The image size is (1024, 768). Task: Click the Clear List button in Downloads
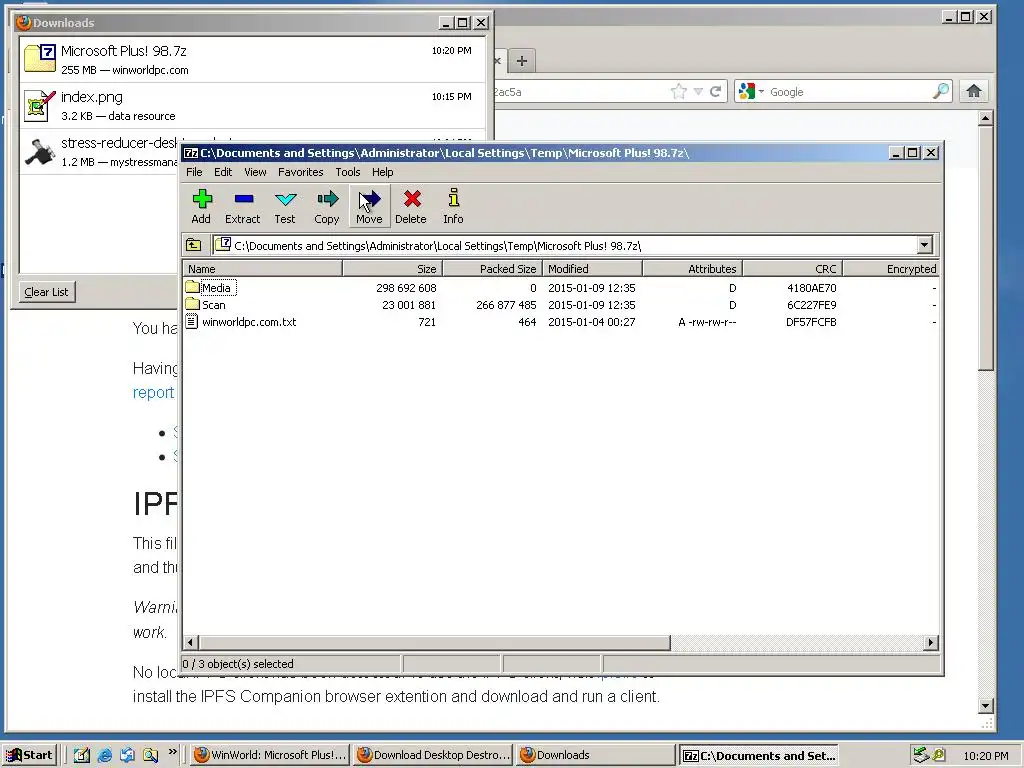pyautogui.click(x=46, y=292)
